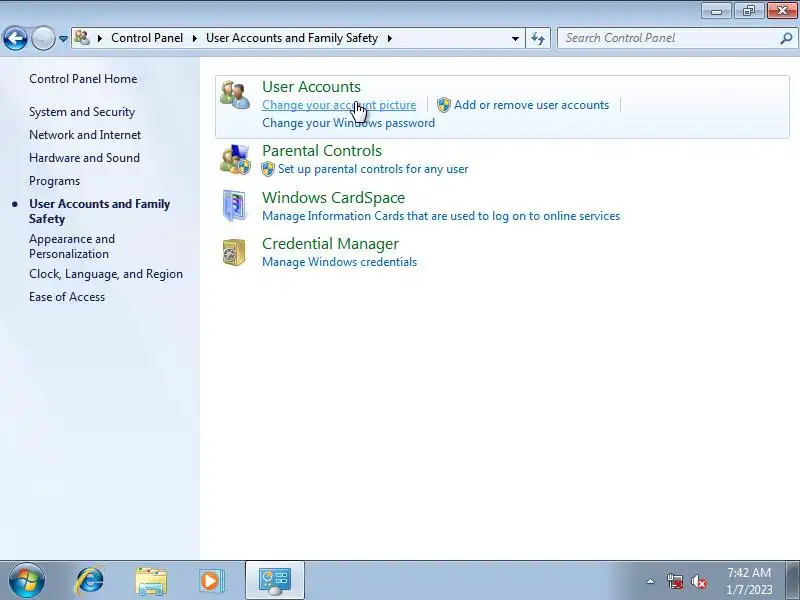Click the Control Panel taskbar button

(275, 581)
